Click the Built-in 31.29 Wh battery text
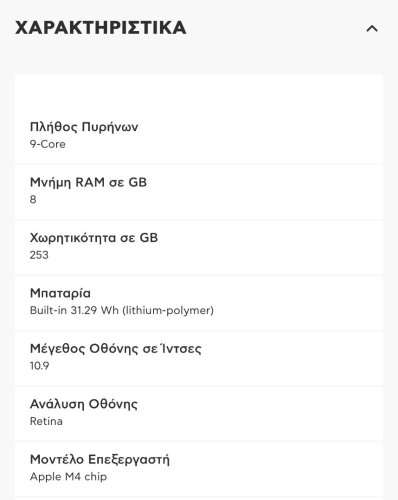The width and height of the screenshot is (398, 500). pos(122,310)
